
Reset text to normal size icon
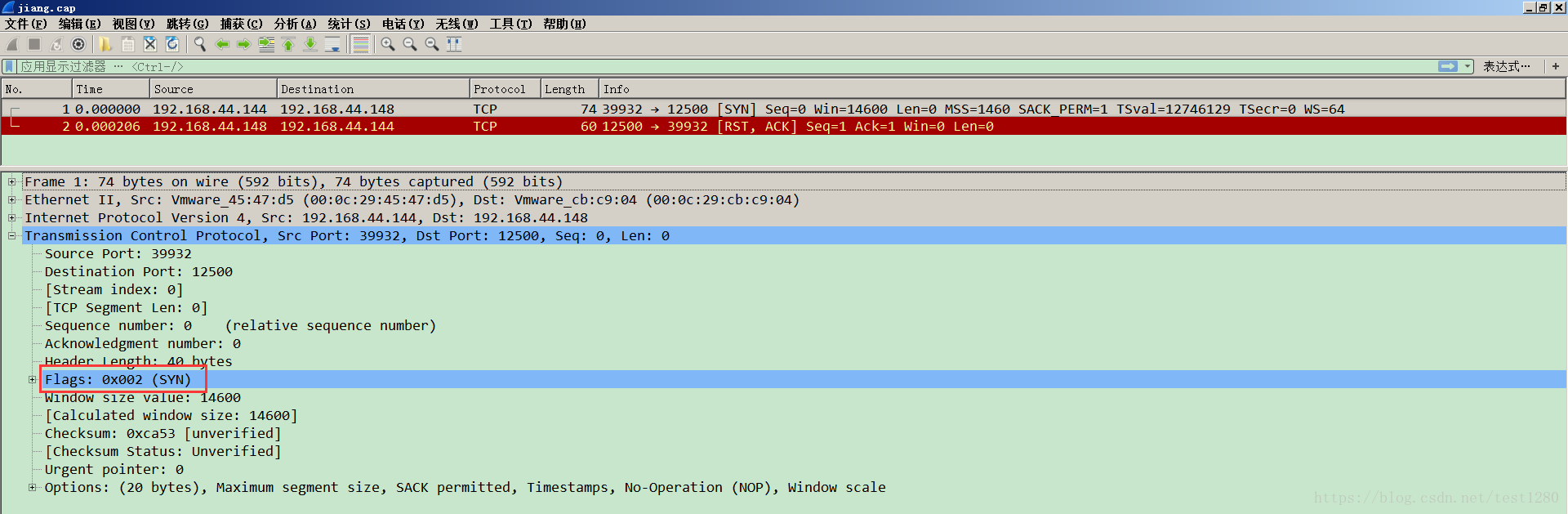click(432, 44)
